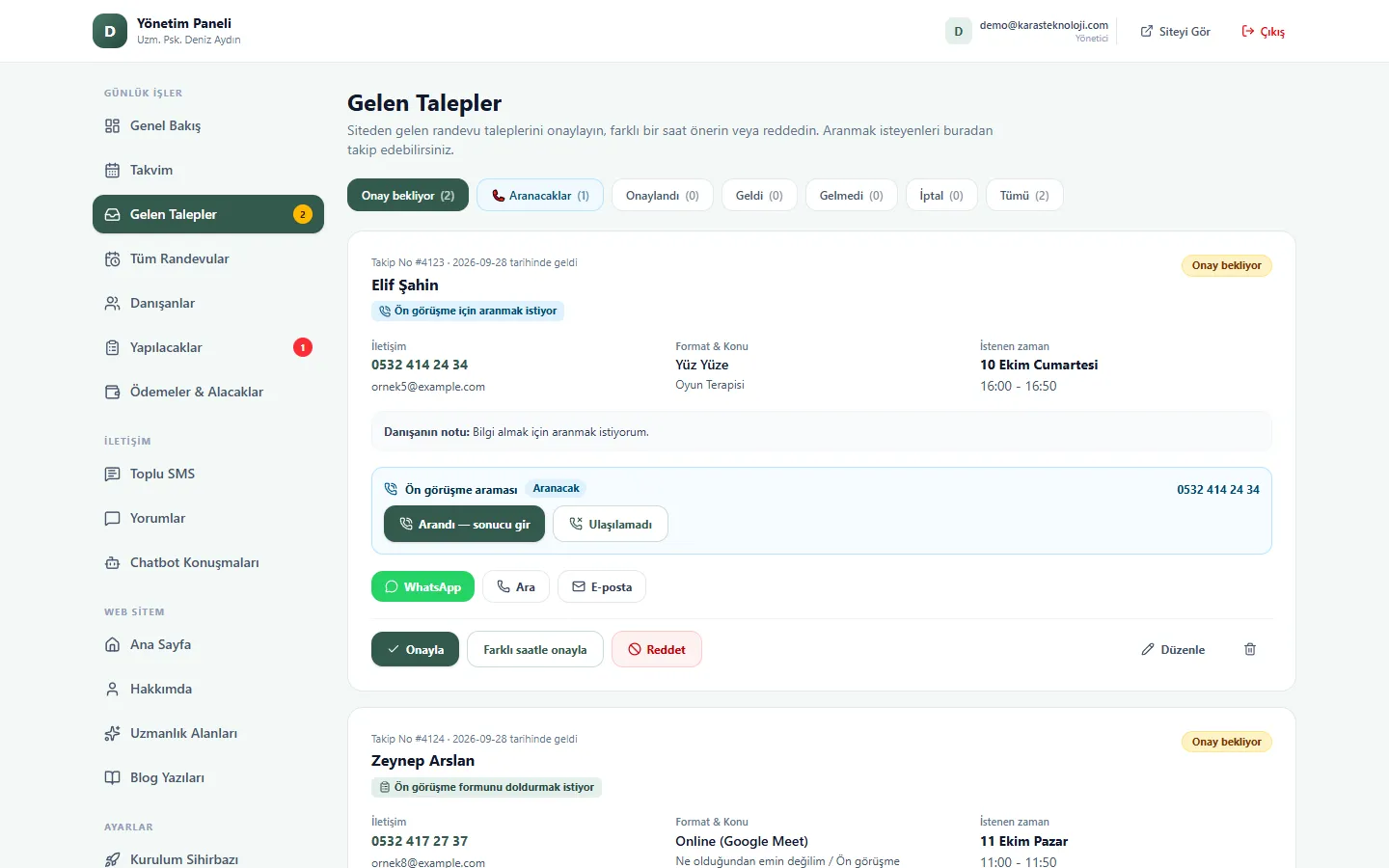
Task: View the Tümü (2) tab
Action: click(1024, 195)
